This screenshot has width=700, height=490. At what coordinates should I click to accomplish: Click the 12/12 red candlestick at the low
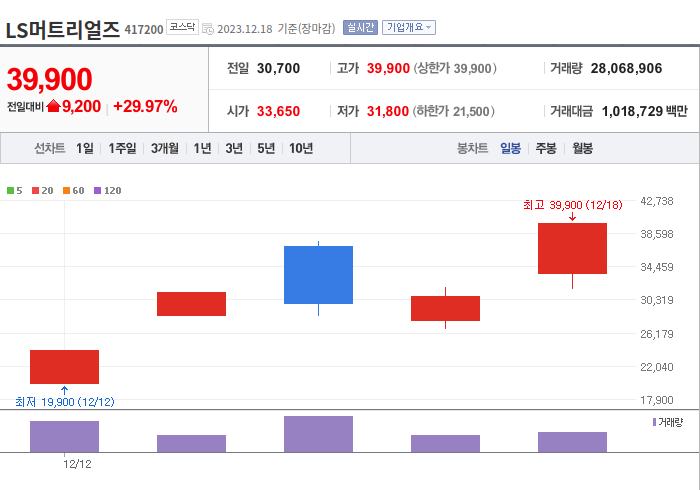64,367
